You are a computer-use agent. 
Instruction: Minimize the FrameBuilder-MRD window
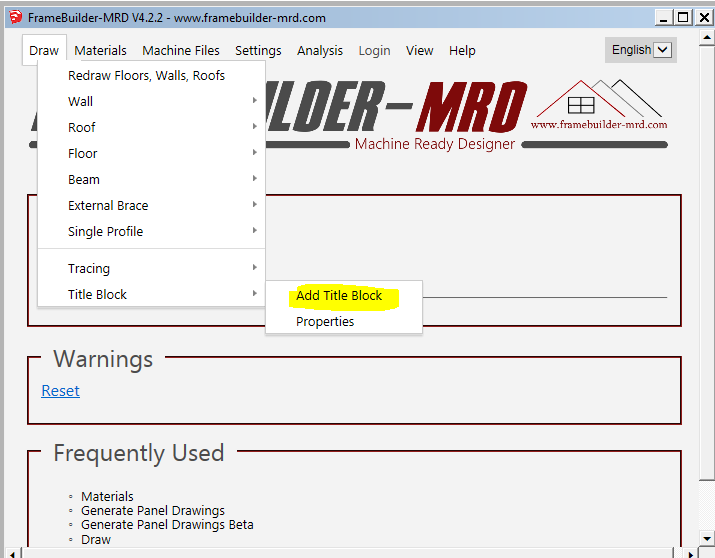pyautogui.click(x=663, y=18)
